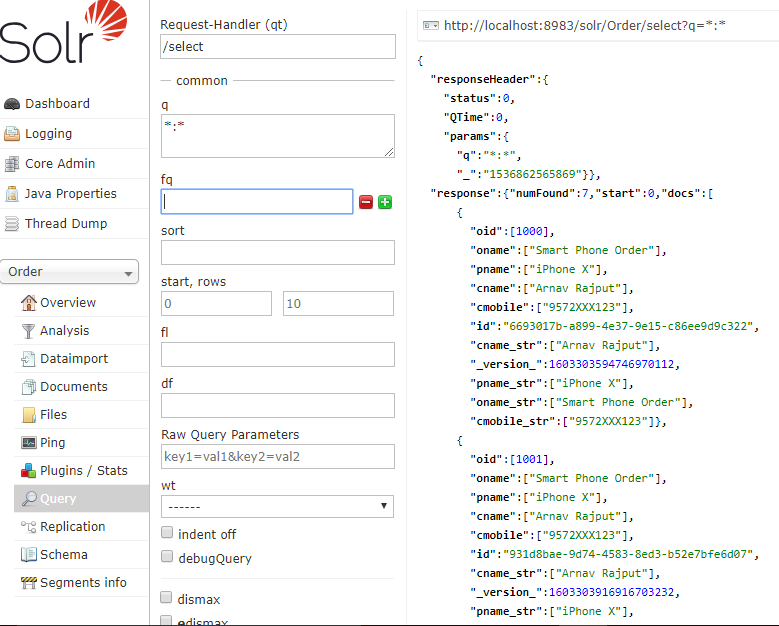Viewport: 779px width, 626px height.
Task: Click the Dashboard gauge icon
Action: 12,104
